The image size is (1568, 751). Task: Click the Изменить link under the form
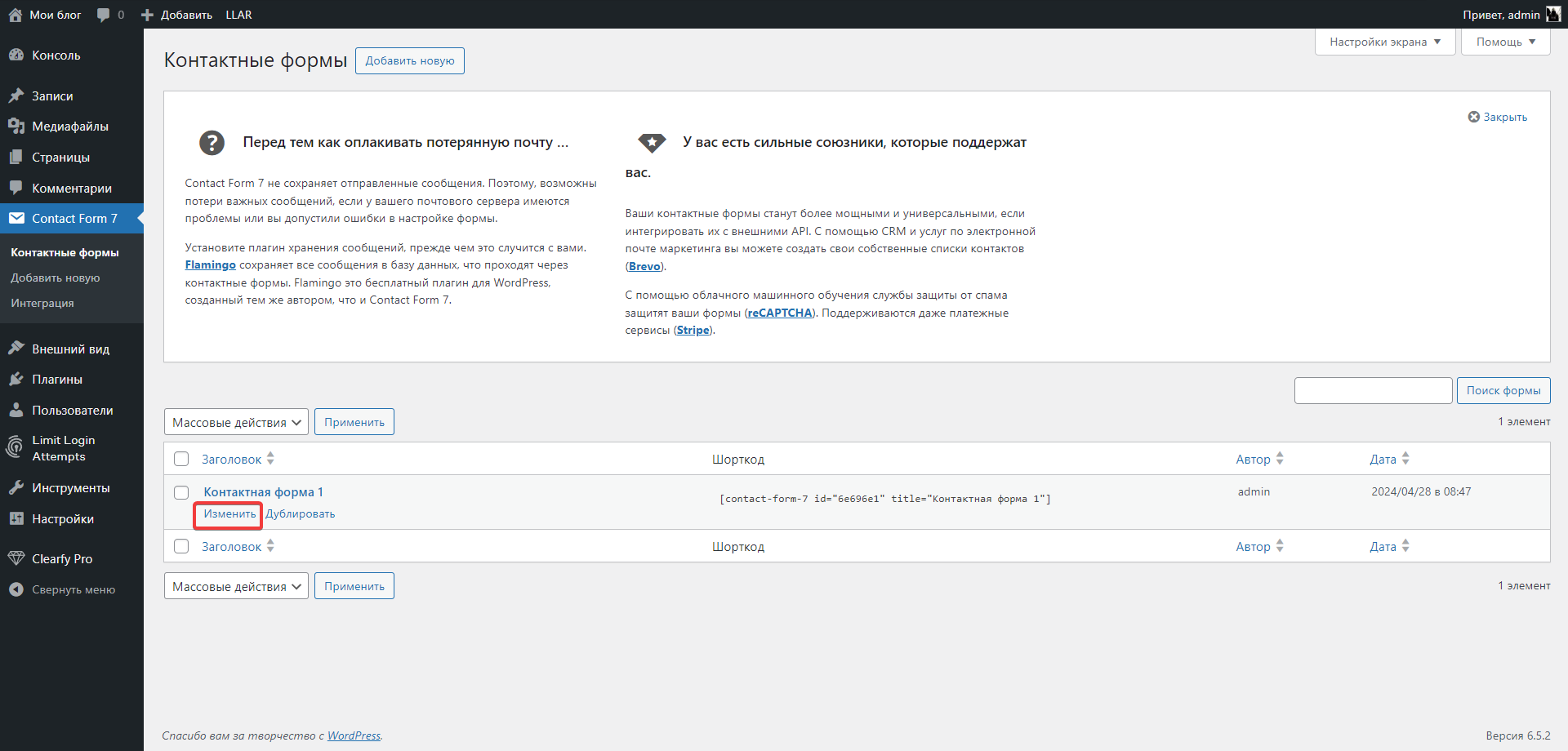229,513
